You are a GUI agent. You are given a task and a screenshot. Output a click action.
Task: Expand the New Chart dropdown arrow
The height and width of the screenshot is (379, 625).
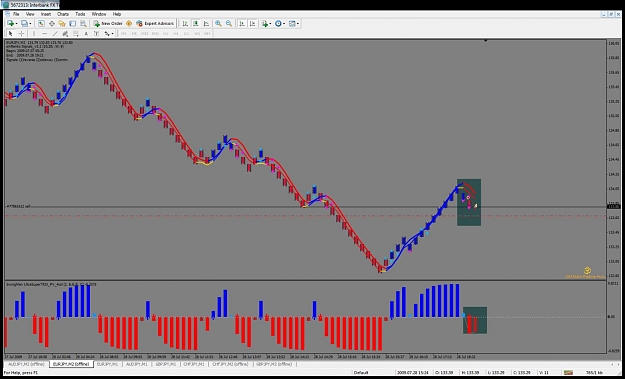16,24
